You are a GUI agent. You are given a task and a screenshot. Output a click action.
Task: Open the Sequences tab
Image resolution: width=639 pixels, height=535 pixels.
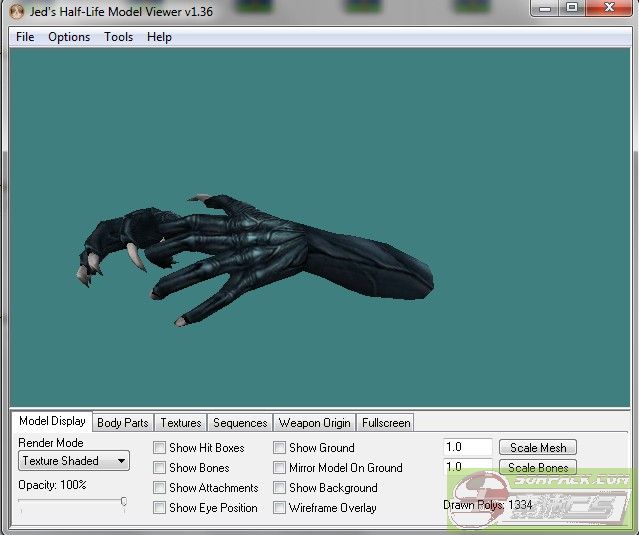tap(240, 423)
